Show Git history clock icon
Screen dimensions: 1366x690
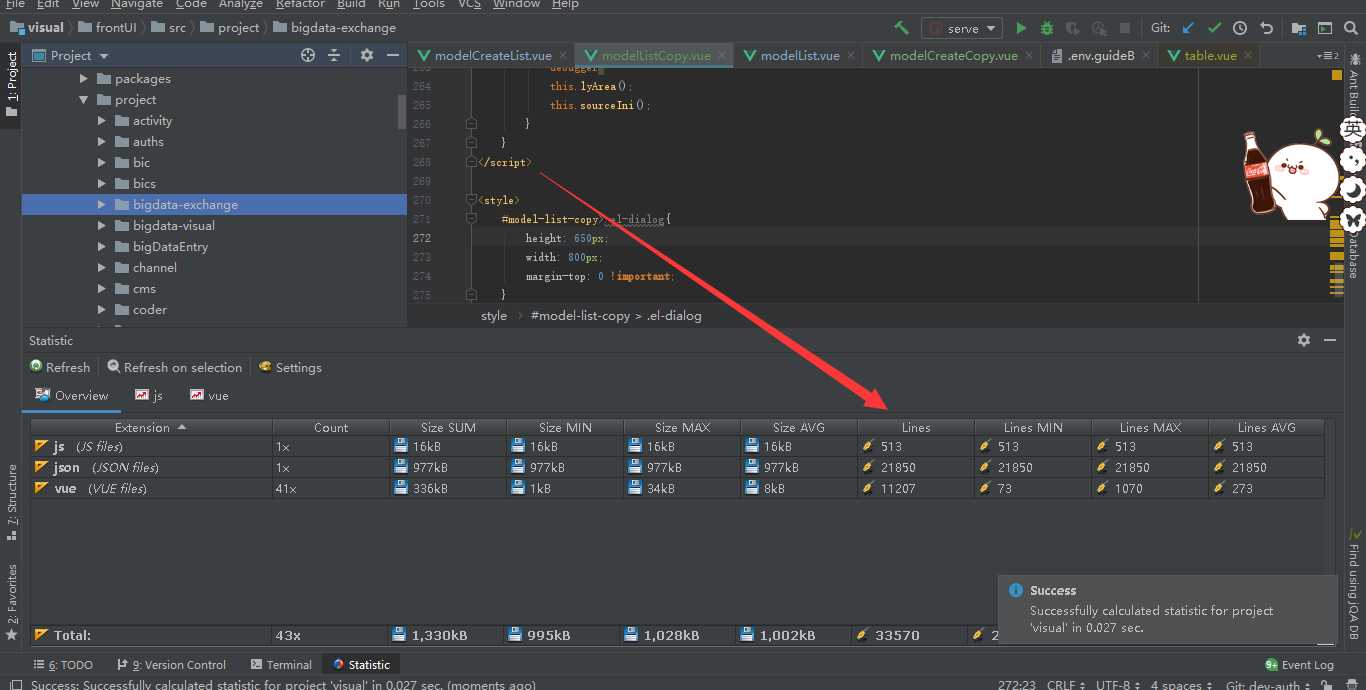[1240, 28]
